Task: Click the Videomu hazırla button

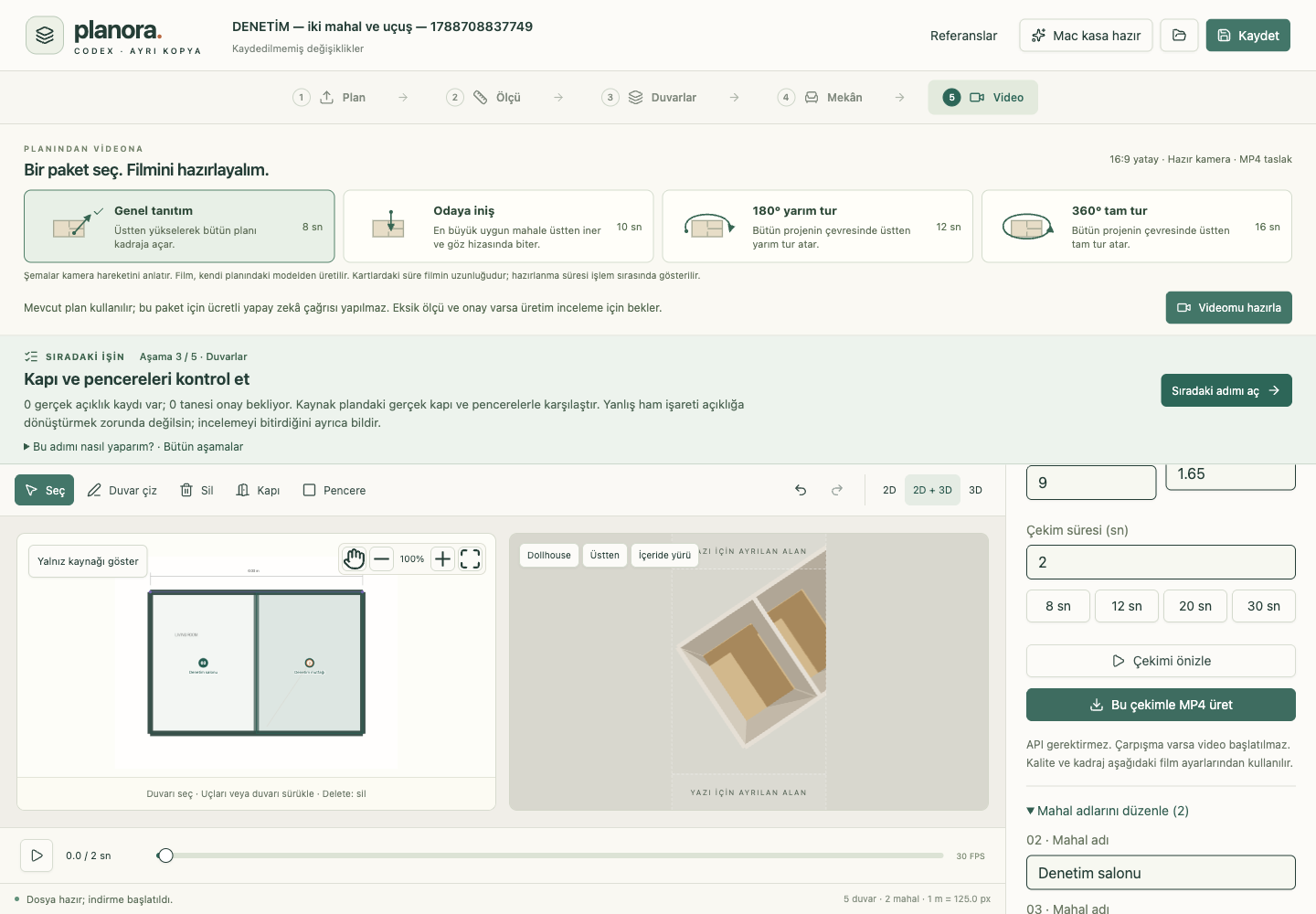Action: pos(1229,308)
